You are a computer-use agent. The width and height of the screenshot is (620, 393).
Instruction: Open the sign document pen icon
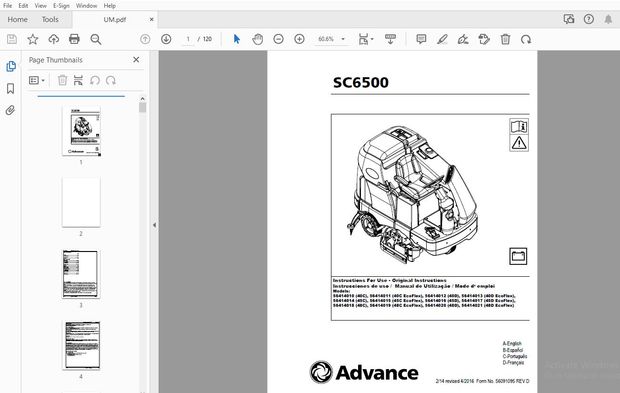click(463, 39)
